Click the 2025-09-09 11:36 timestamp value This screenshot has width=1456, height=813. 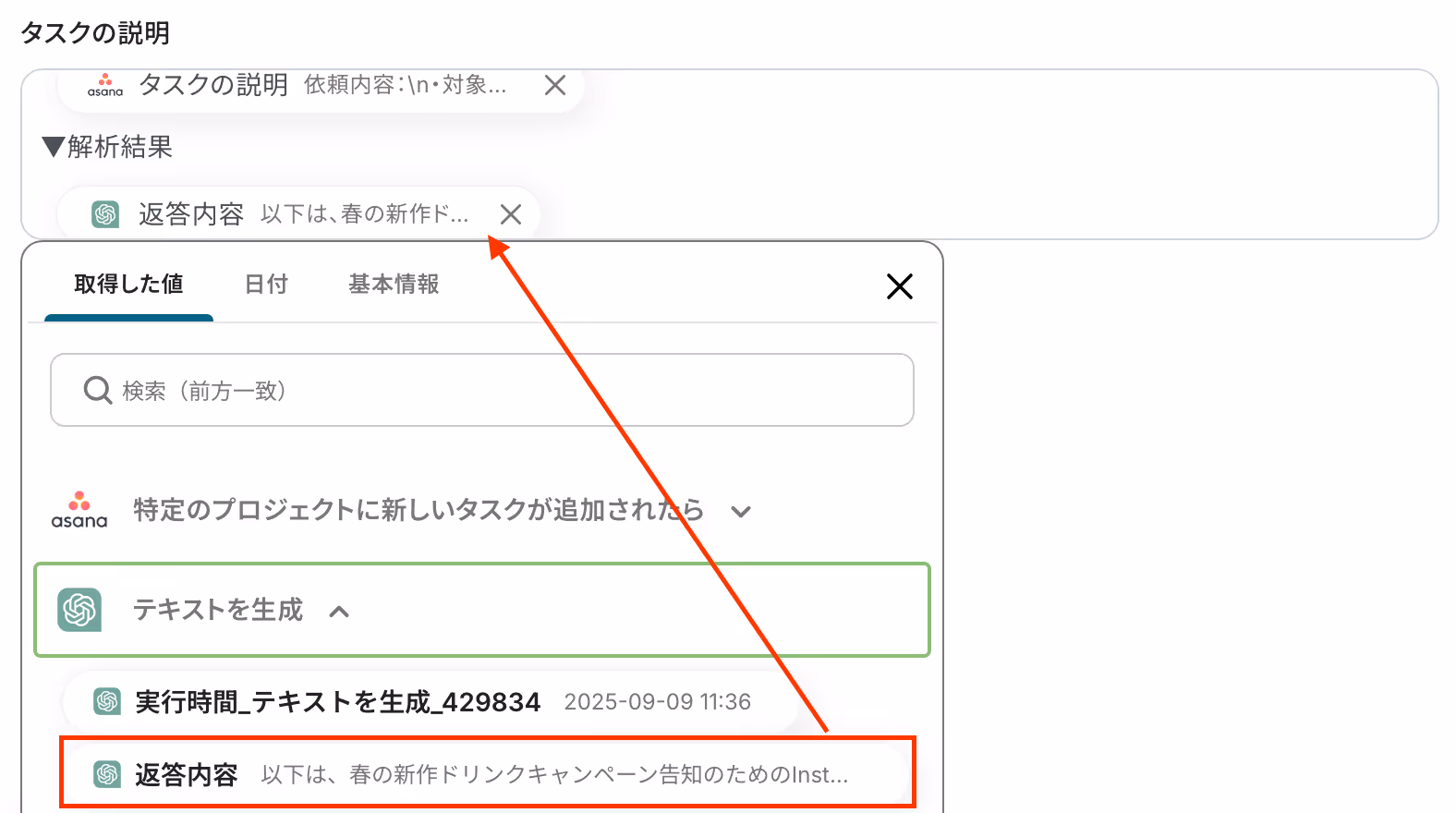[658, 702]
